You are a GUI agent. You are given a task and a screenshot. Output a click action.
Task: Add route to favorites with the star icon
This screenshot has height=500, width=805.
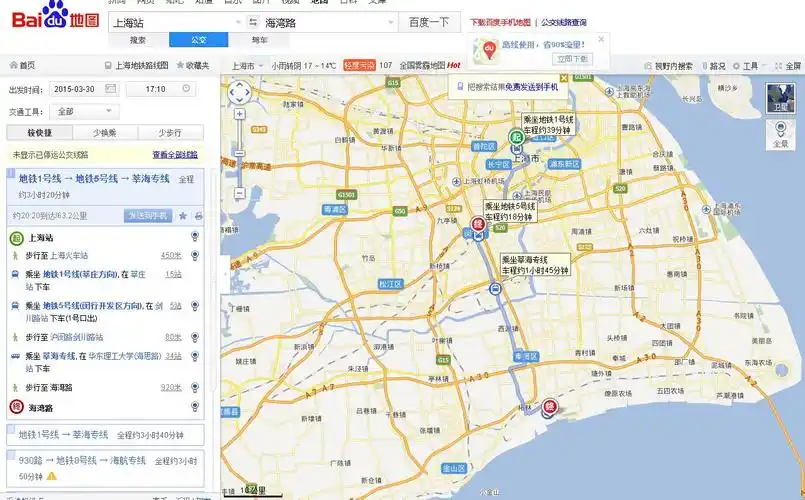(182, 216)
